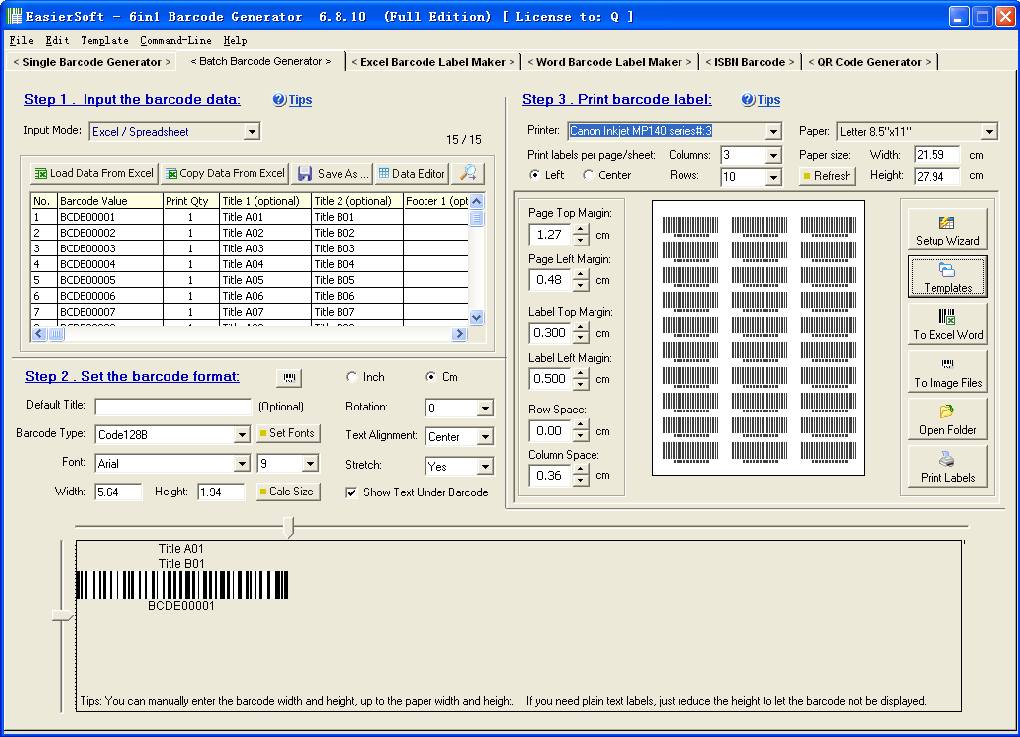Select Center label alignment option

coord(589,175)
